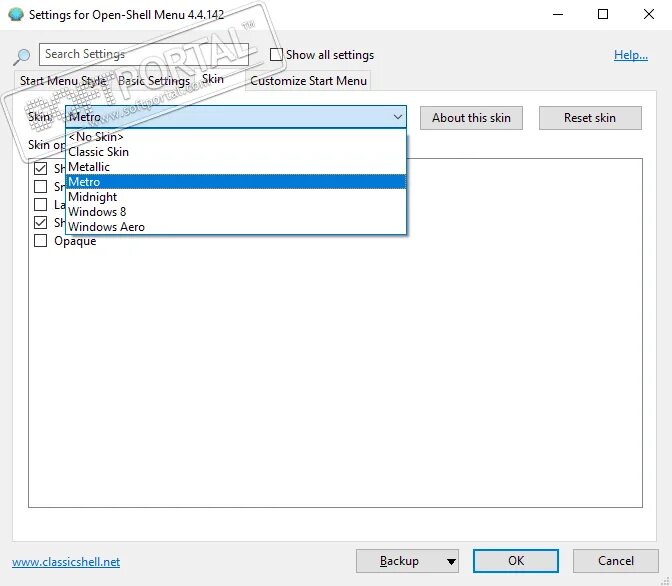Toggle the second skin option checkbox
Viewport: 672px width, 586px height.
(40, 186)
